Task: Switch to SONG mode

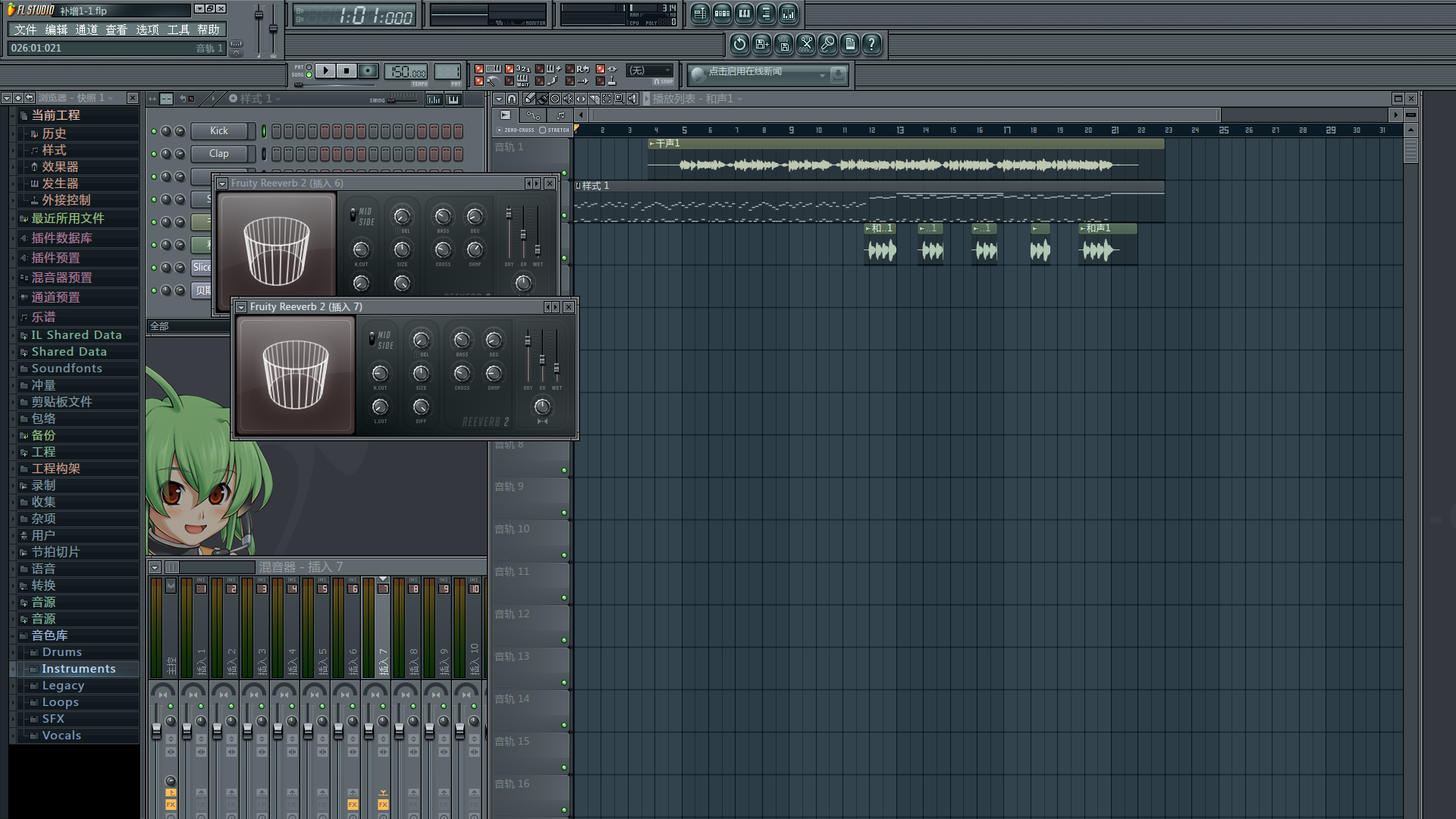Action: pyautogui.click(x=309, y=74)
